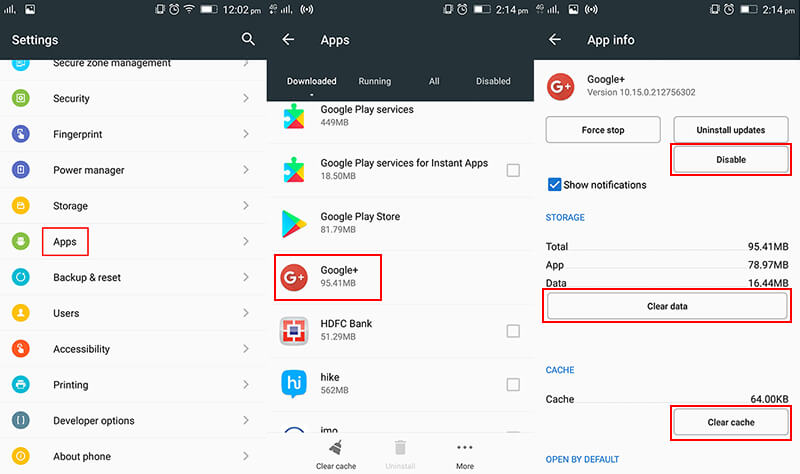Tap the Storage settings icon
The height and width of the screenshot is (474, 800).
coord(21,206)
